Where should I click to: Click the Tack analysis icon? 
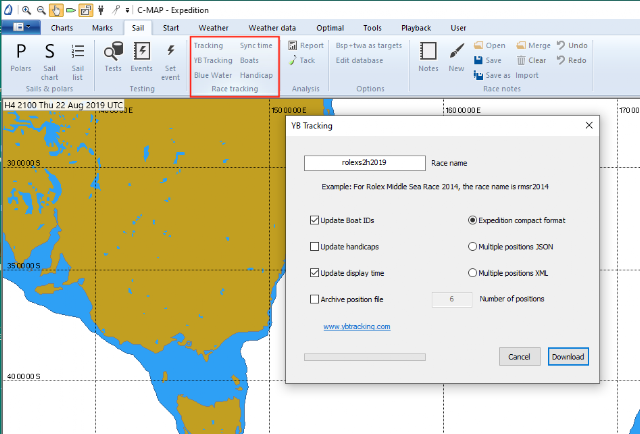pyautogui.click(x=293, y=60)
